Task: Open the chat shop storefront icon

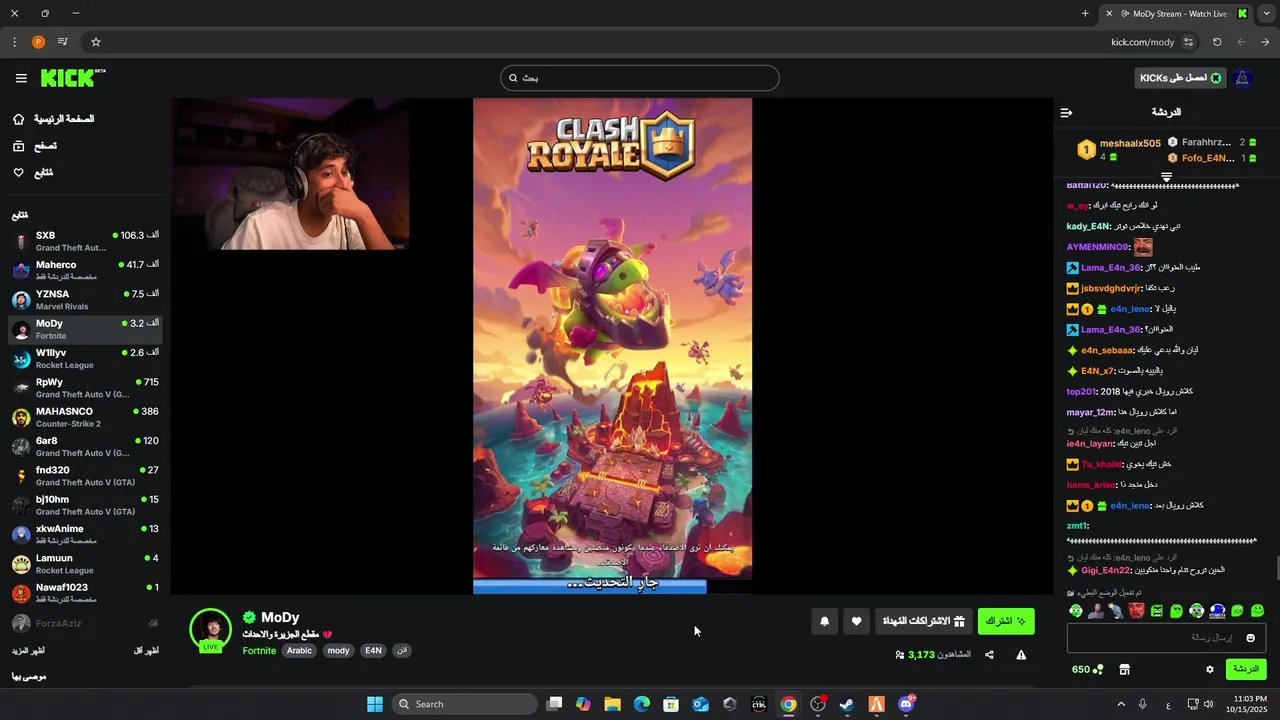Action: (x=1124, y=669)
